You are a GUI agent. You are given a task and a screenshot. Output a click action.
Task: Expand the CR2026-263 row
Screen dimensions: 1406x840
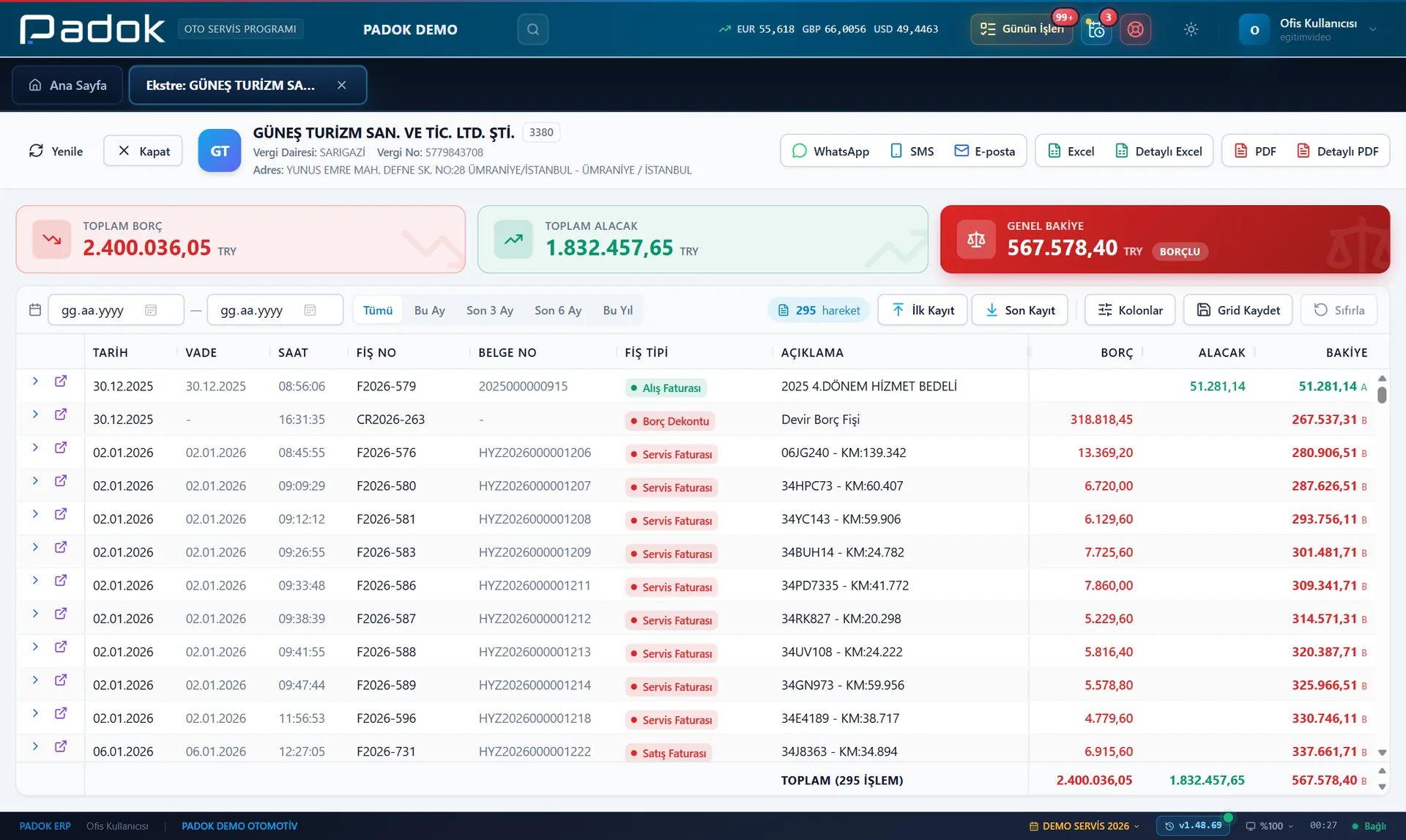[x=35, y=414]
